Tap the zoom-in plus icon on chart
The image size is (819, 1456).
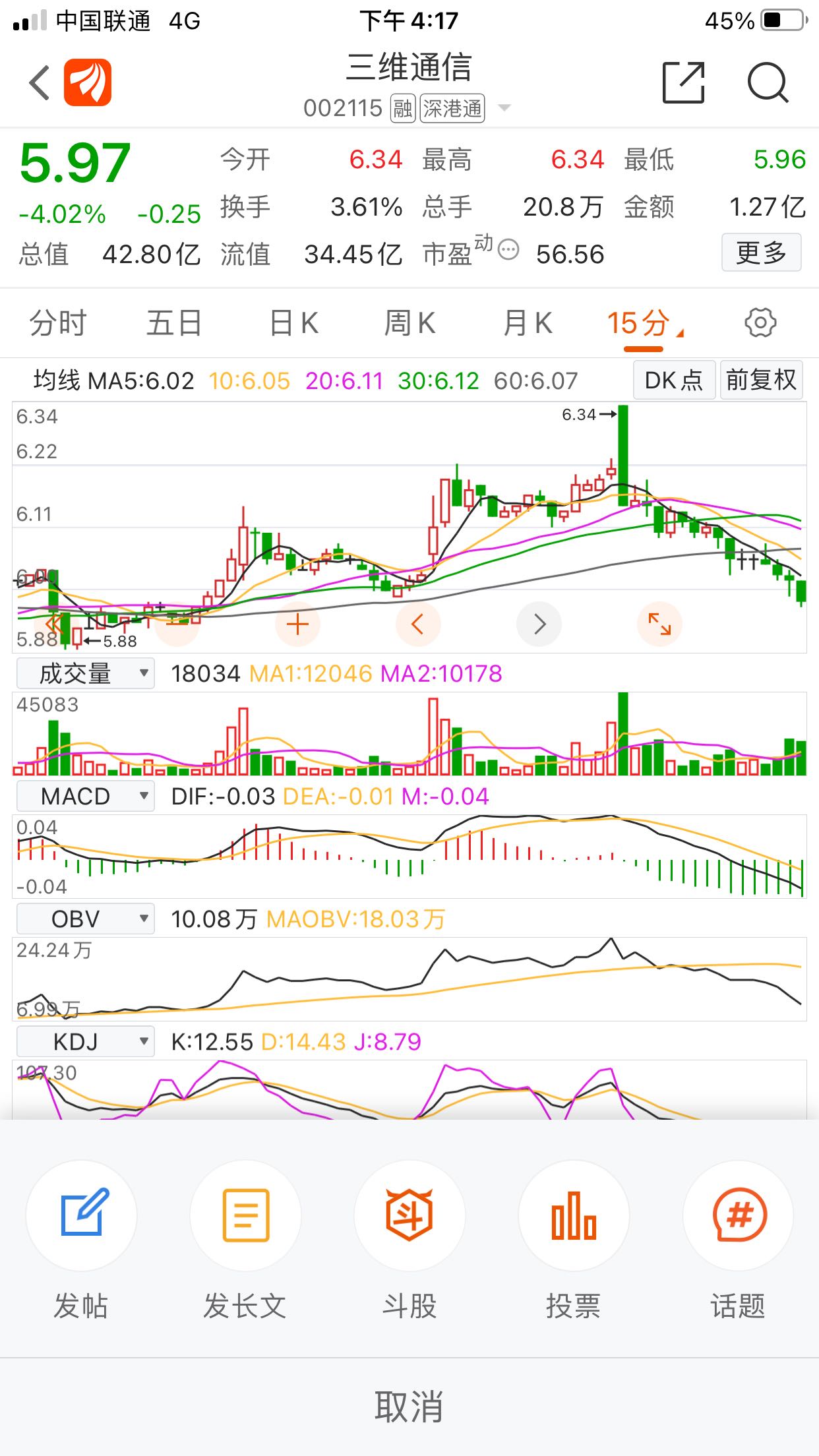point(297,624)
